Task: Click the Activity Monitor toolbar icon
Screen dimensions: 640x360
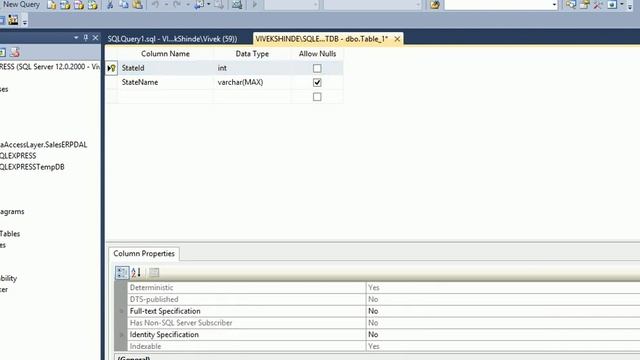Action: (237, 5)
